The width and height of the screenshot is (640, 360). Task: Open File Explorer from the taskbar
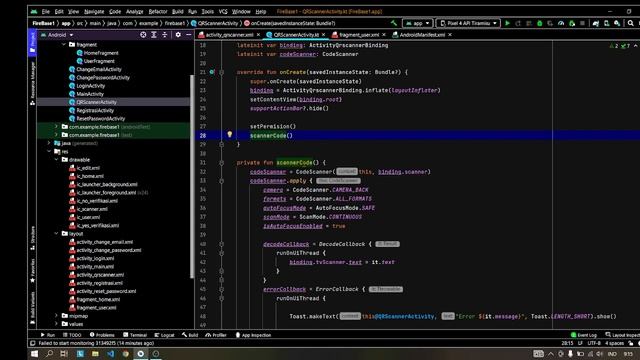[95, 354]
